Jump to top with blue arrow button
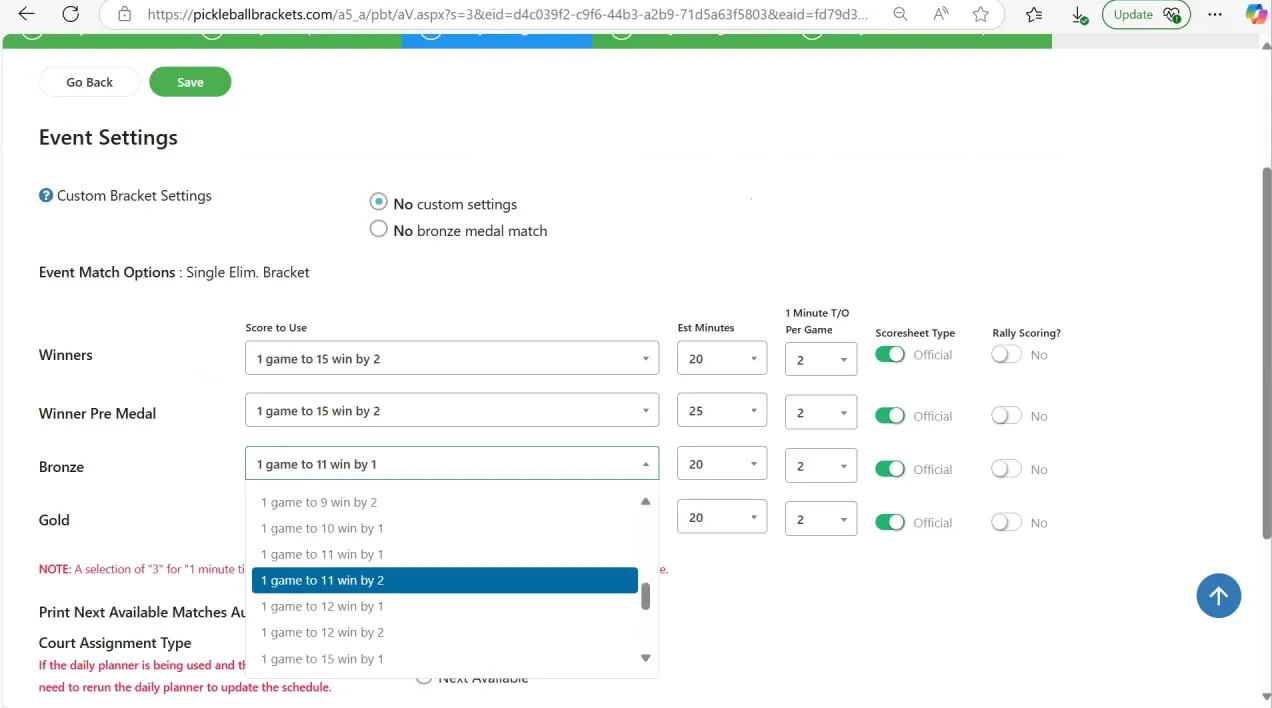Image resolution: width=1272 pixels, height=708 pixels. pyautogui.click(x=1218, y=596)
